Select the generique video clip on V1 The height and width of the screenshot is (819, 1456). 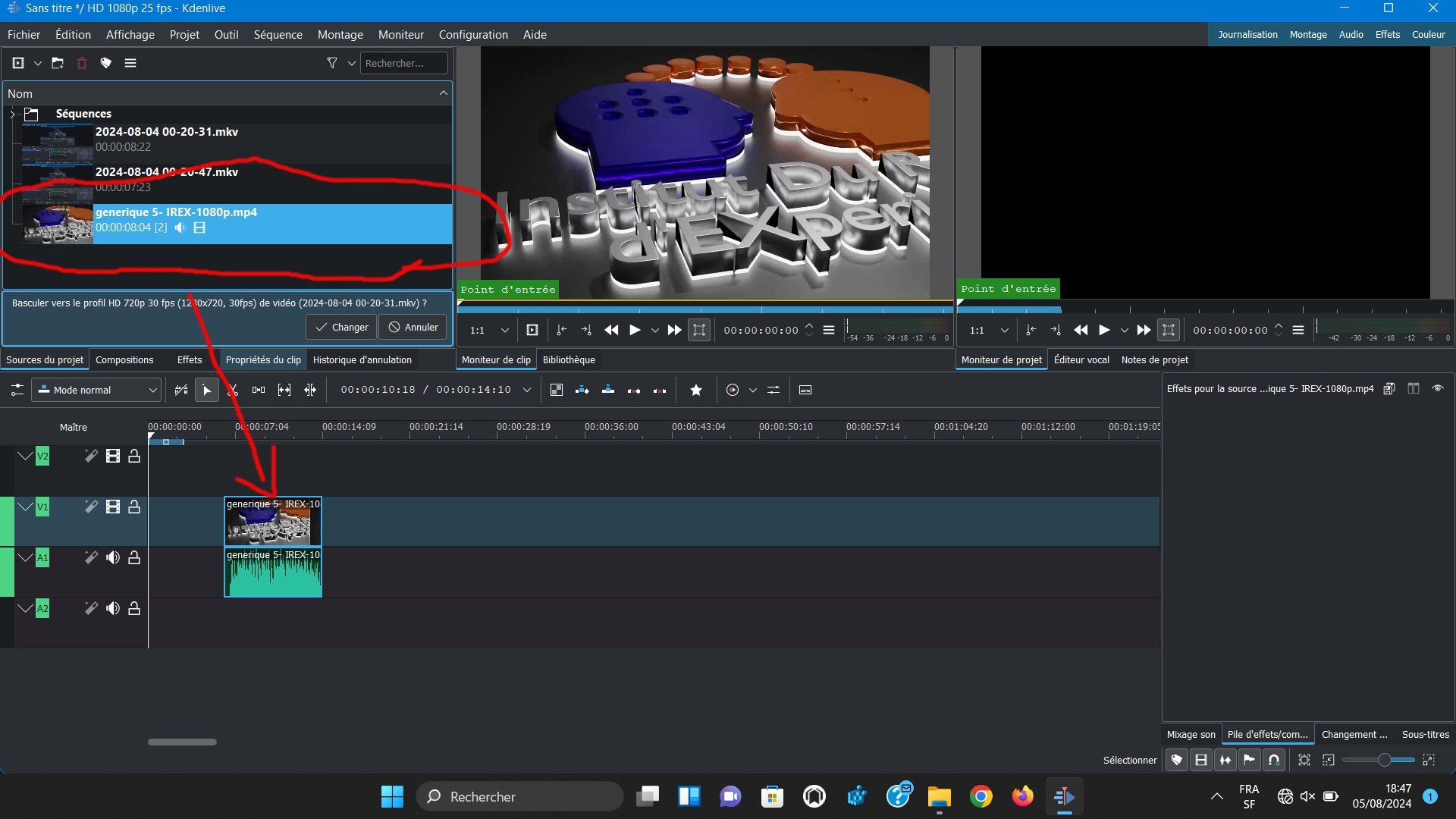point(273,522)
